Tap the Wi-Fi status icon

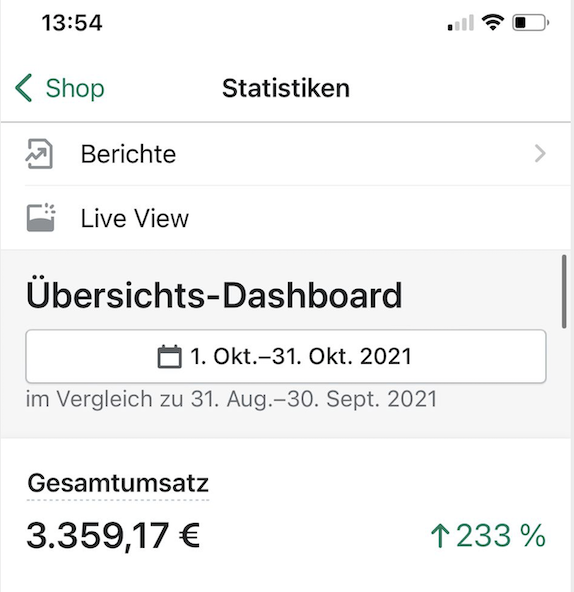492,22
